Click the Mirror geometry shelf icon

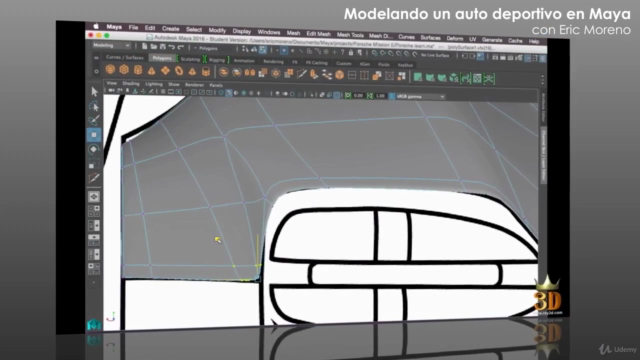click(250, 73)
